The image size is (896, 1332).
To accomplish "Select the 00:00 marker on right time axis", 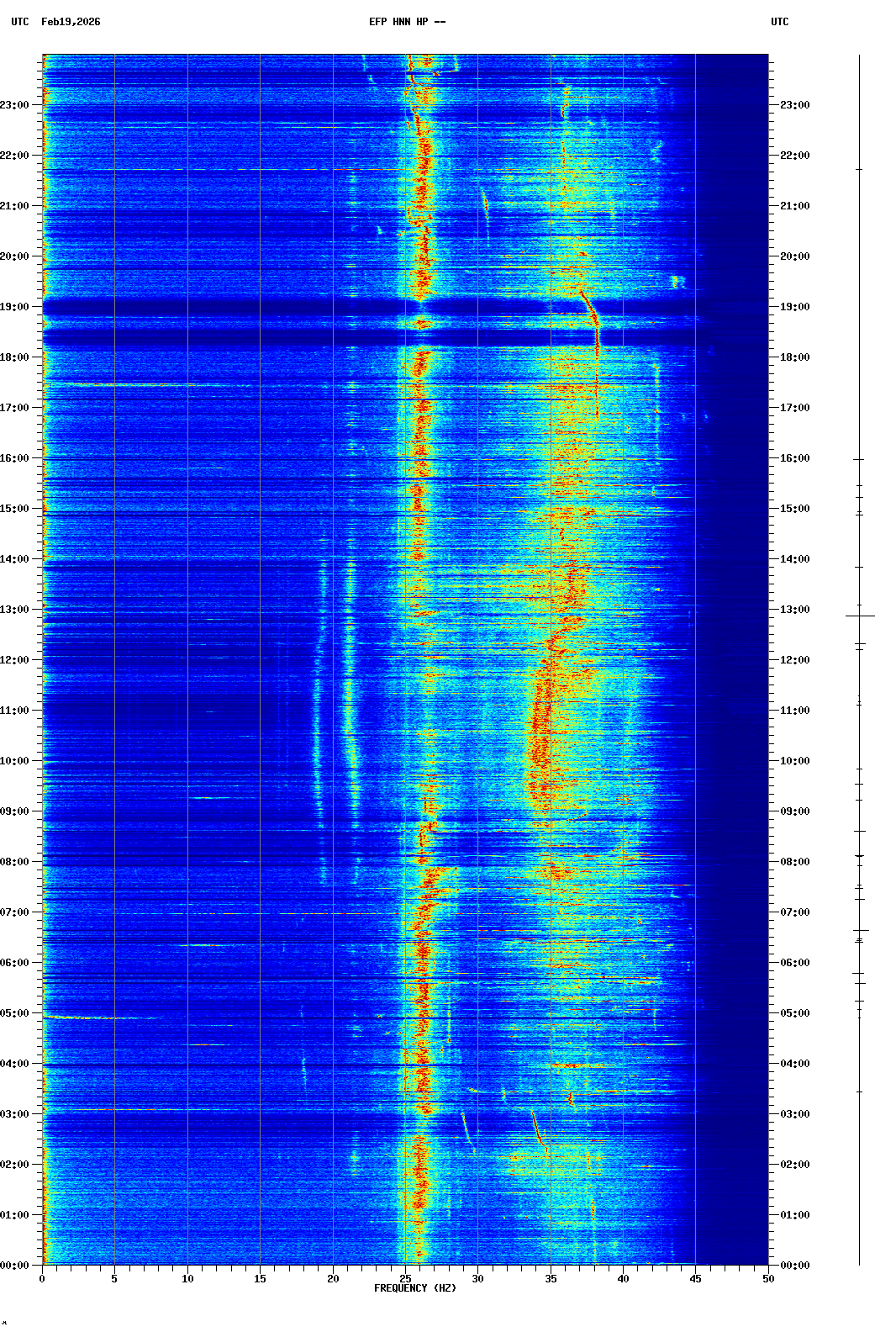I will coord(794,1266).
